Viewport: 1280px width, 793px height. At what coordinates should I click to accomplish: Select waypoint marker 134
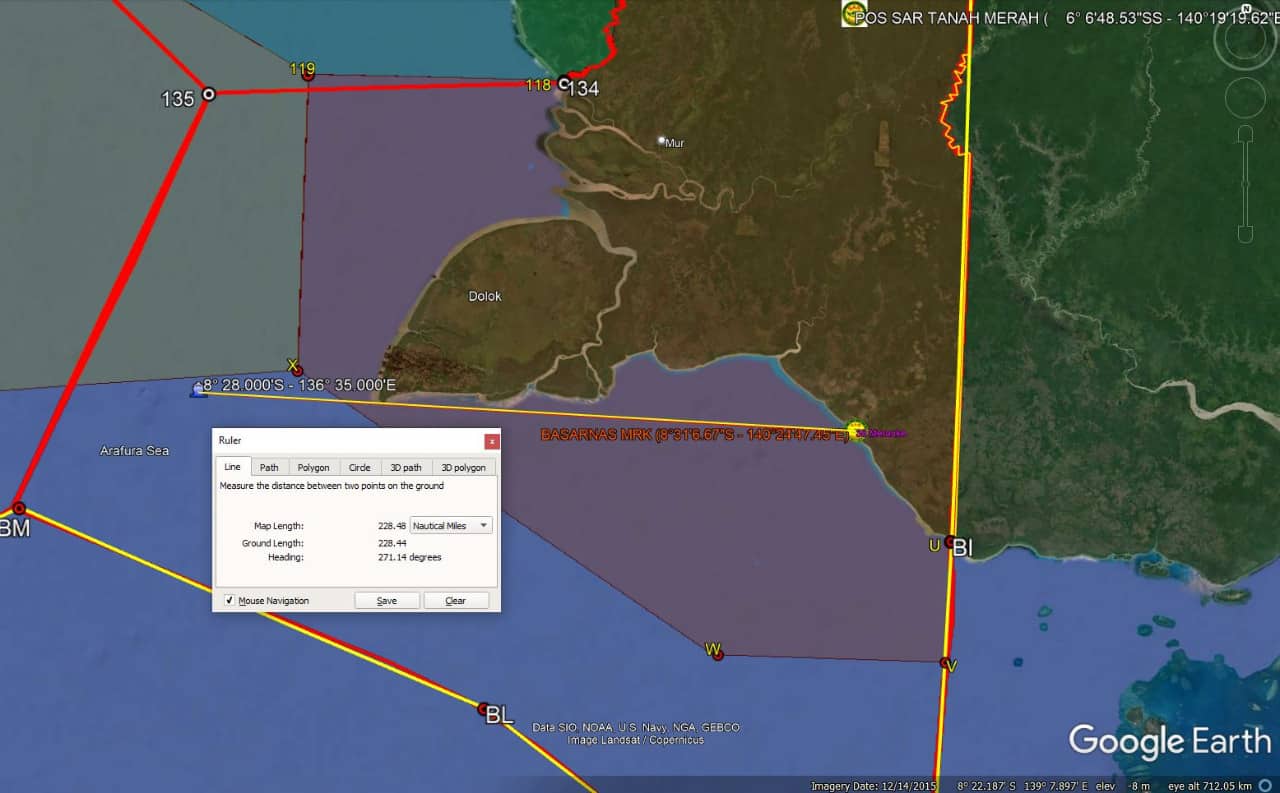coord(564,83)
